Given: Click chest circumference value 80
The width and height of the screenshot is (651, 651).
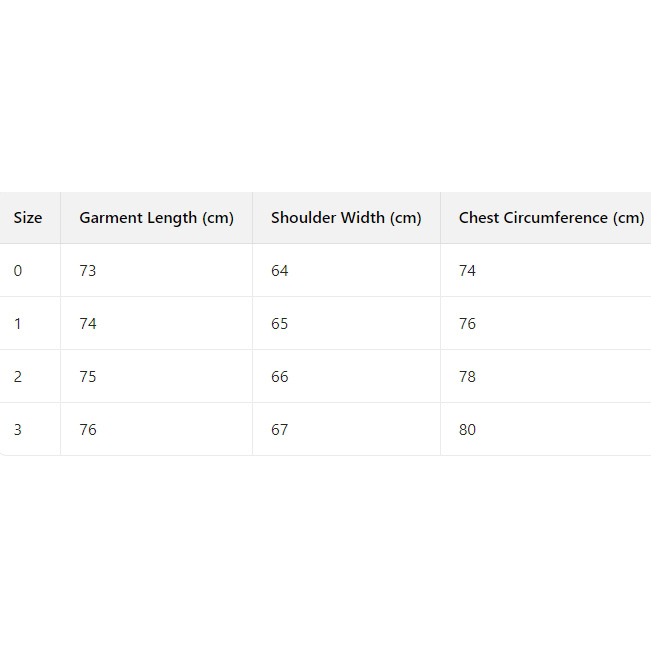Looking at the screenshot, I should point(468,430).
